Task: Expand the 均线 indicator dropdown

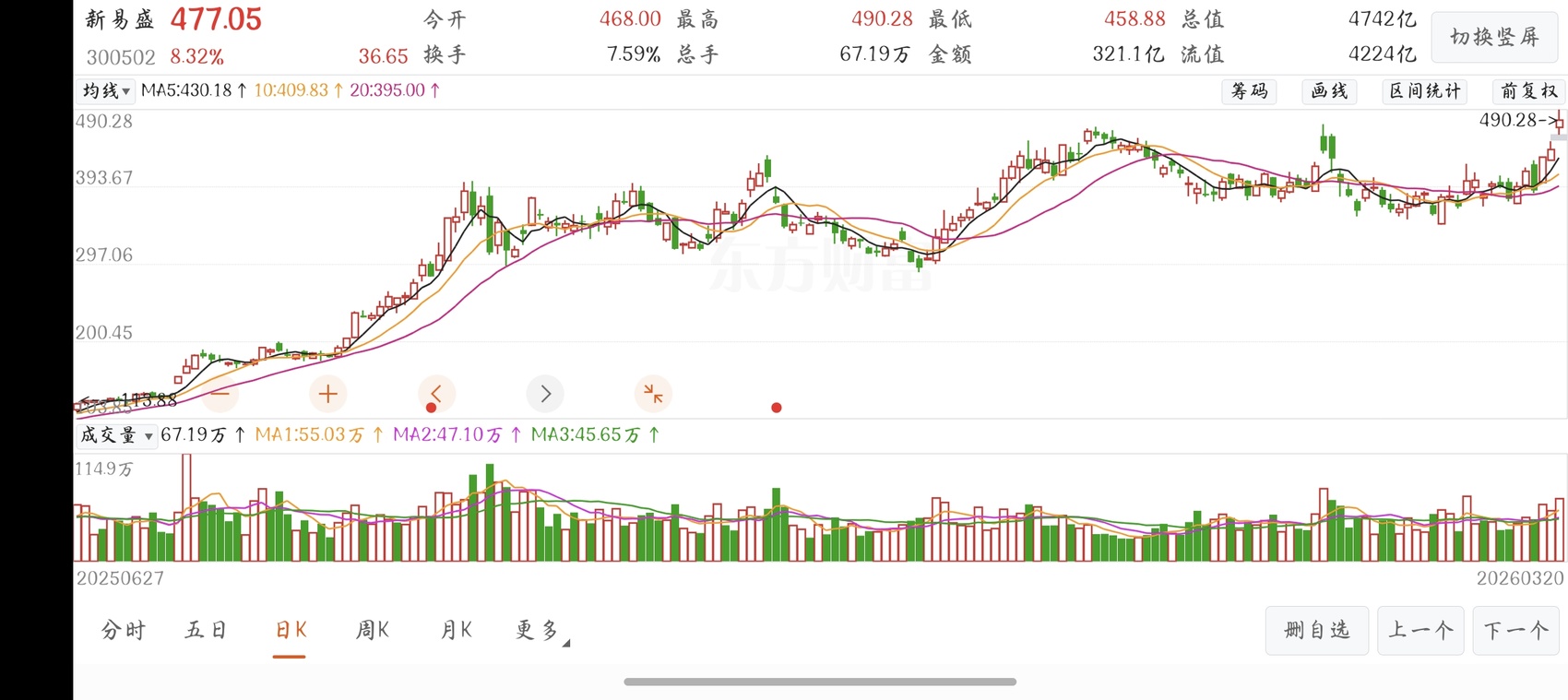Action: click(x=105, y=91)
